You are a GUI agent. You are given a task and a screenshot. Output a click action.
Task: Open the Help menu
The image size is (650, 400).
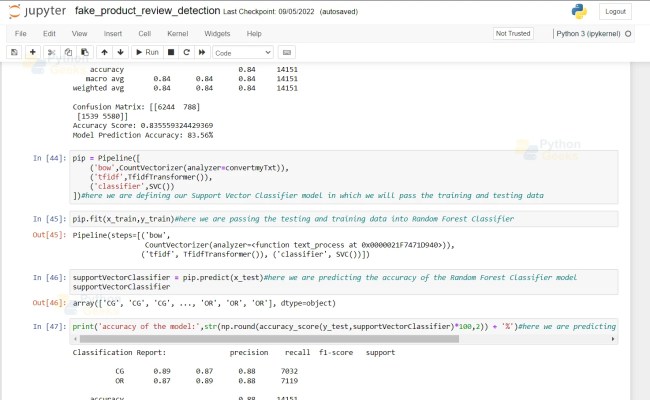(x=254, y=34)
